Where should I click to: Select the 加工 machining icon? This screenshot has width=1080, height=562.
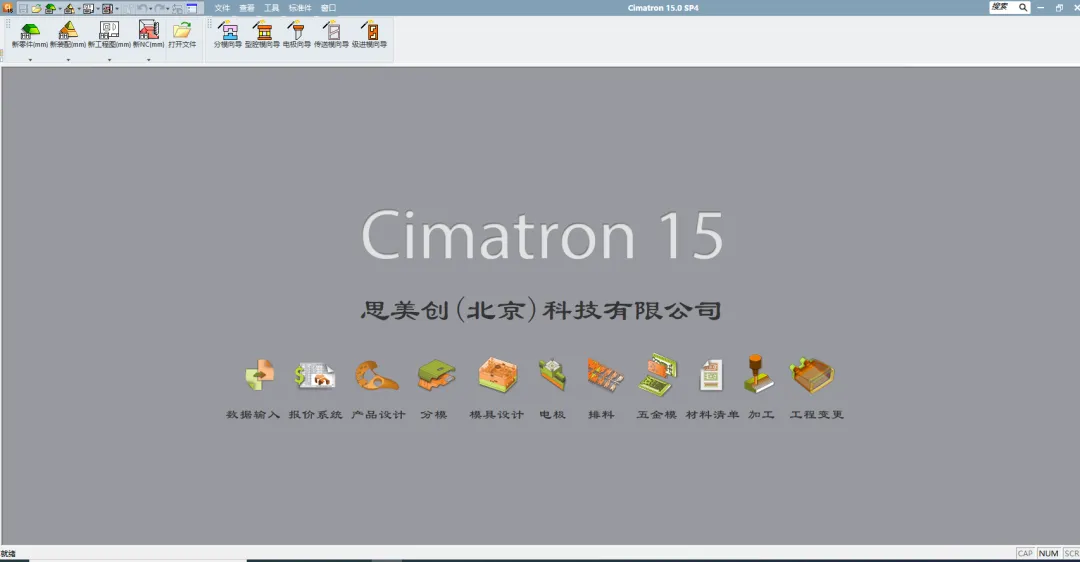point(759,374)
